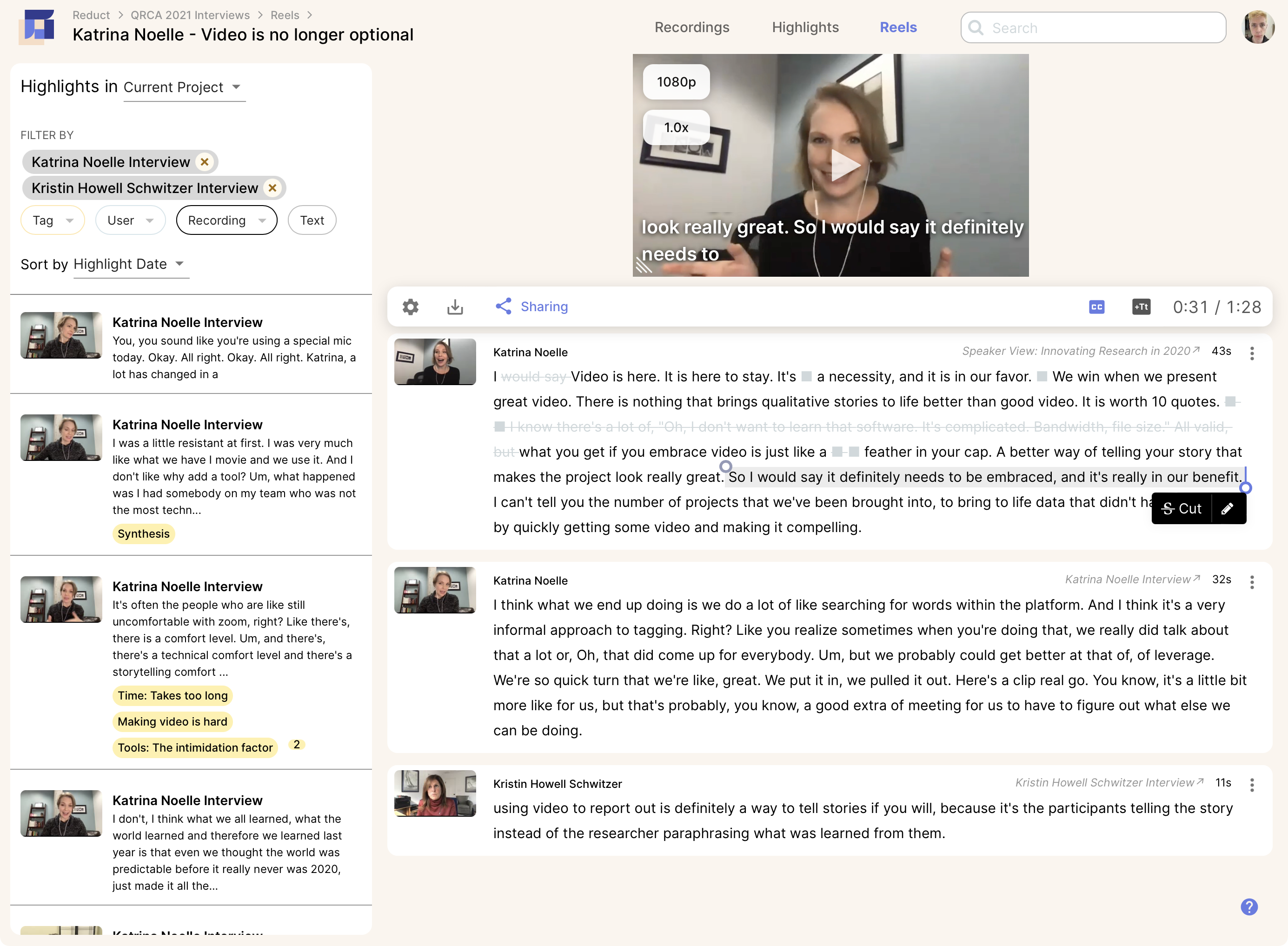Image resolution: width=1288 pixels, height=946 pixels.
Task: Toggle closed captions CC icon
Action: coord(1096,307)
